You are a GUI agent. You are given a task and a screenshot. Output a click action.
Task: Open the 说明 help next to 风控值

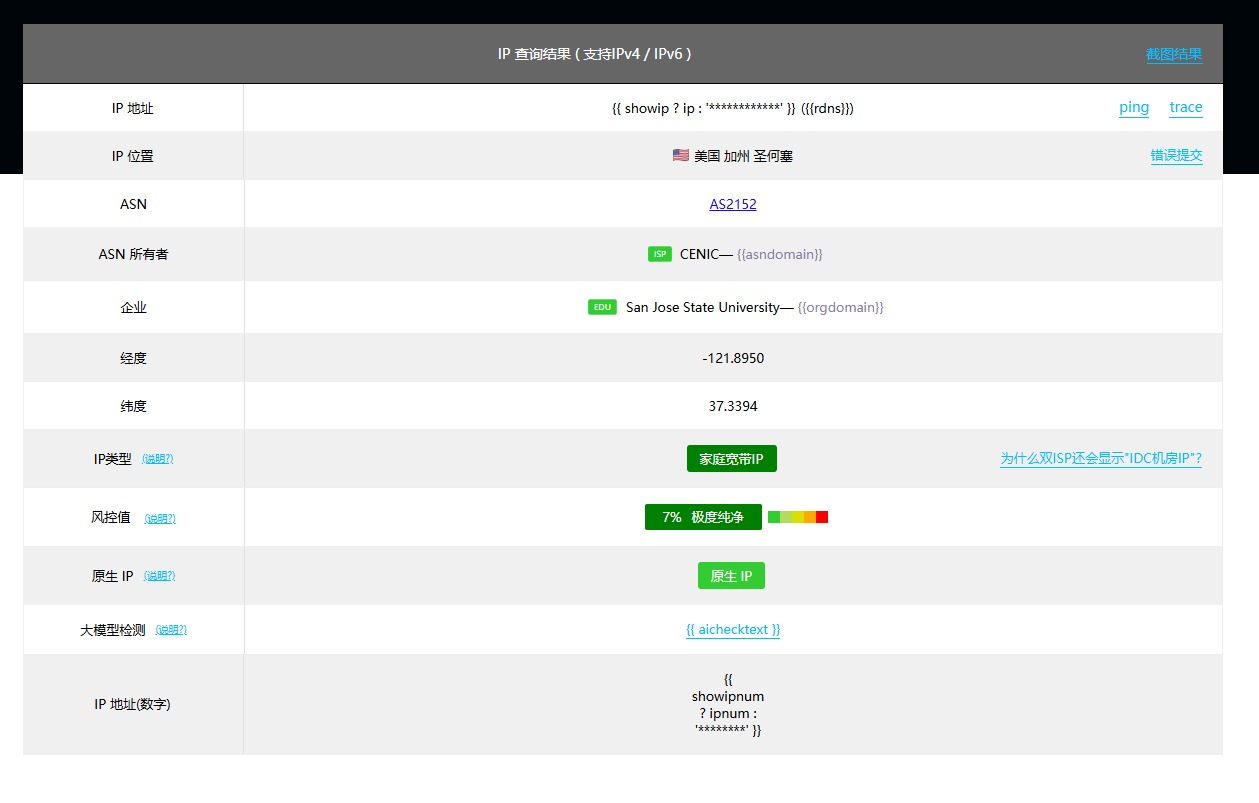tap(160, 518)
